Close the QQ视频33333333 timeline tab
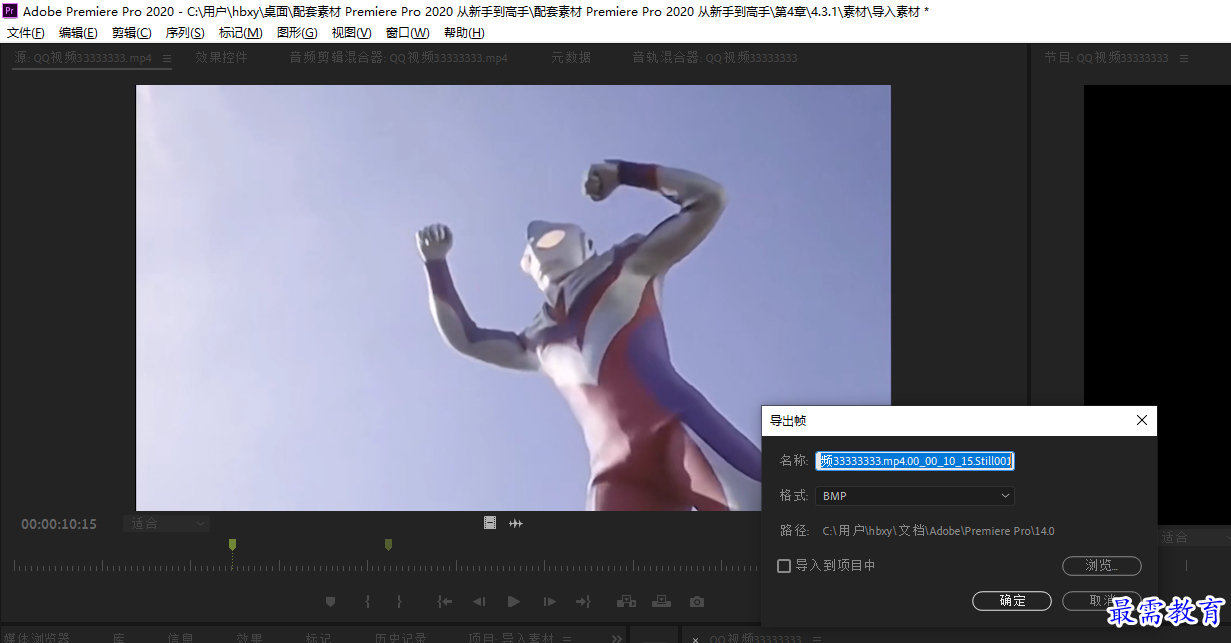The height and width of the screenshot is (643, 1231). [696, 639]
